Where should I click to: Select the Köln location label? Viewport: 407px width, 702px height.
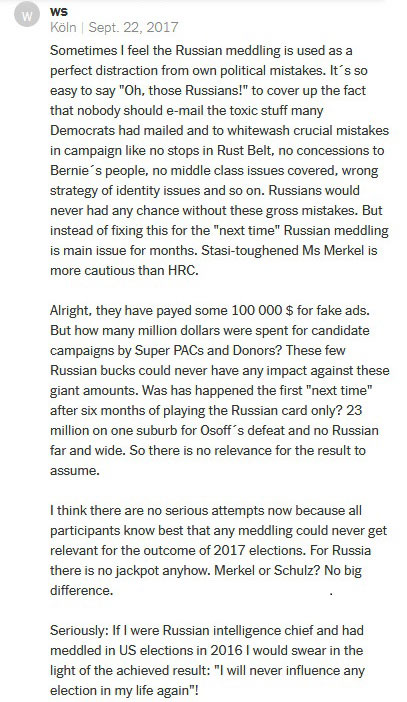(x=63, y=27)
